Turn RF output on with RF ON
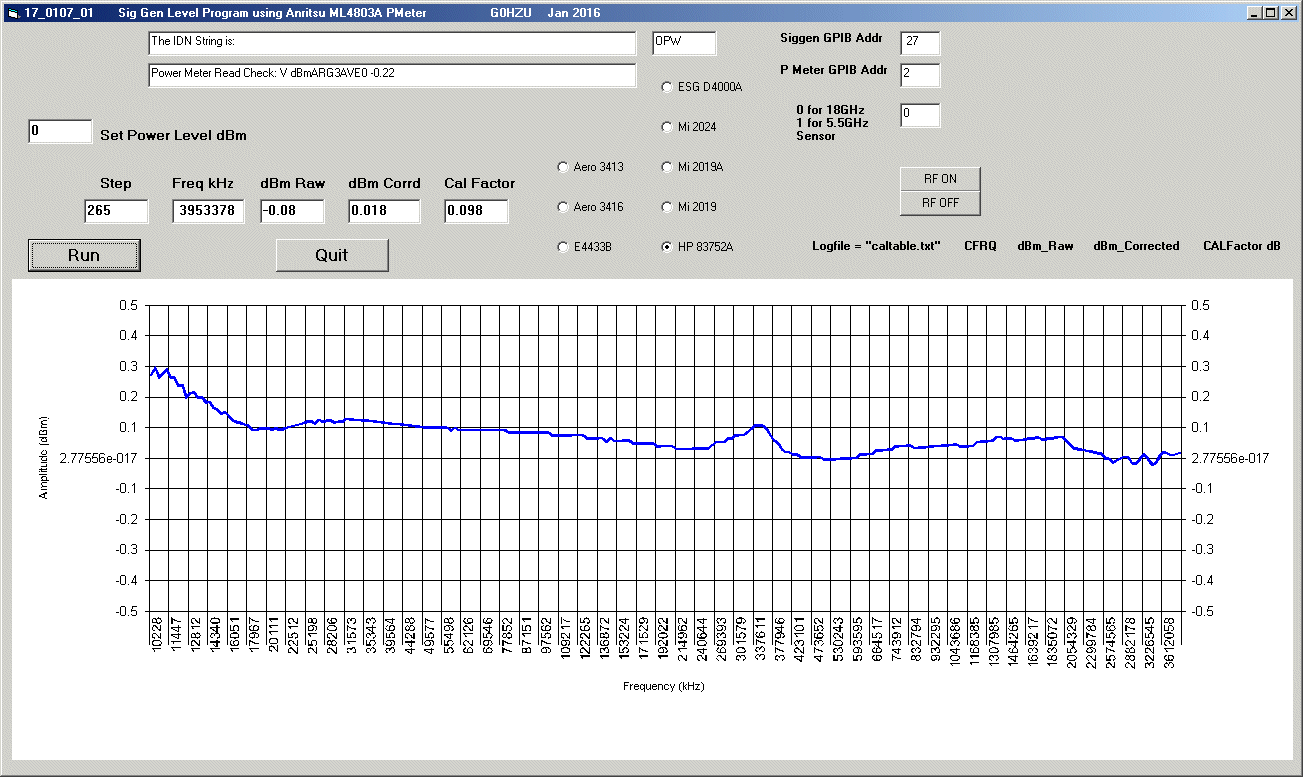1303x777 pixels. [940, 179]
